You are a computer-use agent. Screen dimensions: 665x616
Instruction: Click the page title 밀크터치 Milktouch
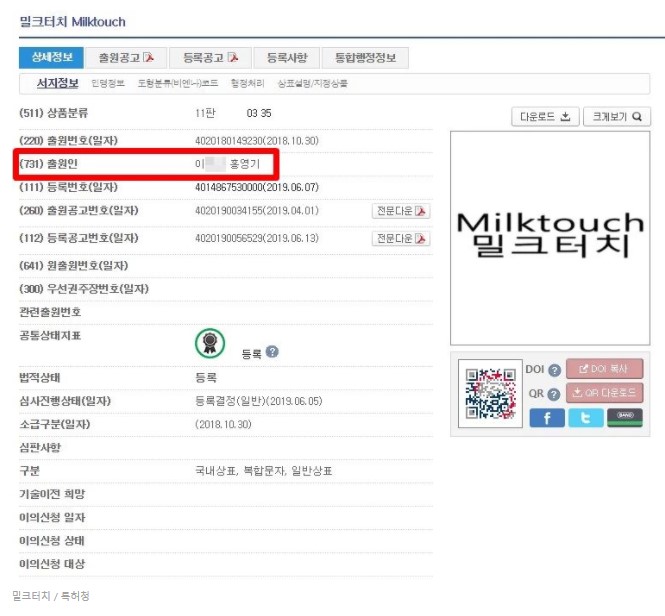[x=73, y=22]
